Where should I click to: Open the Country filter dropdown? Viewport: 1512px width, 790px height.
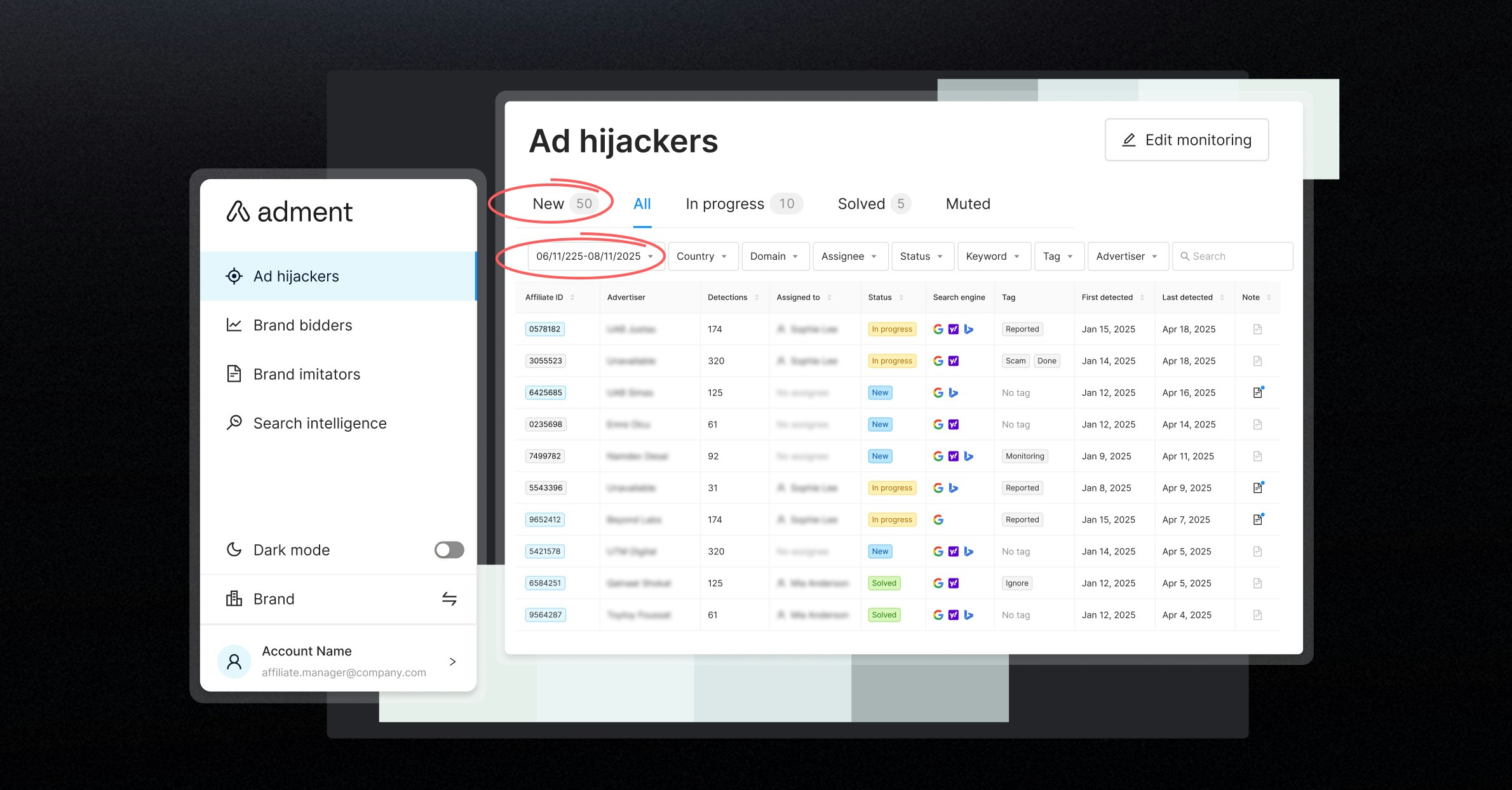click(x=702, y=256)
